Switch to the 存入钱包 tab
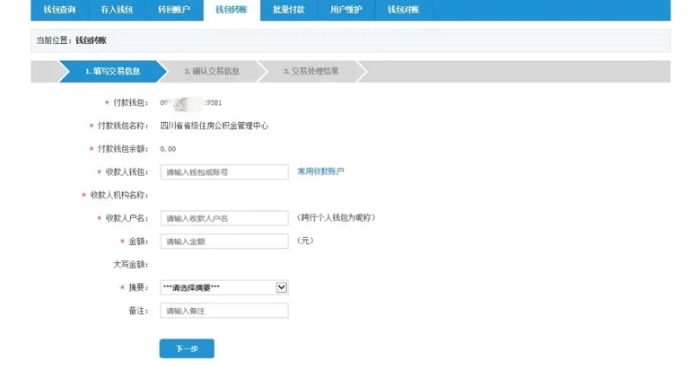Image resolution: width=700 pixels, height=378 pixels. coord(117,10)
